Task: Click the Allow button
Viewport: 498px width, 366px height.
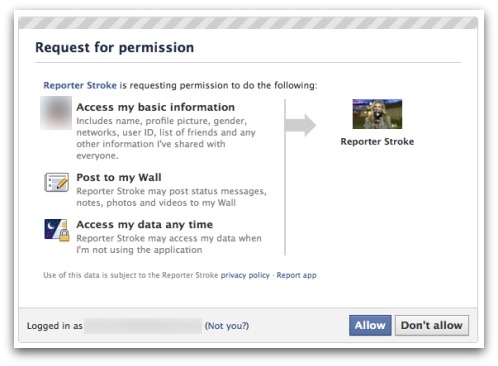Action: pos(370,325)
